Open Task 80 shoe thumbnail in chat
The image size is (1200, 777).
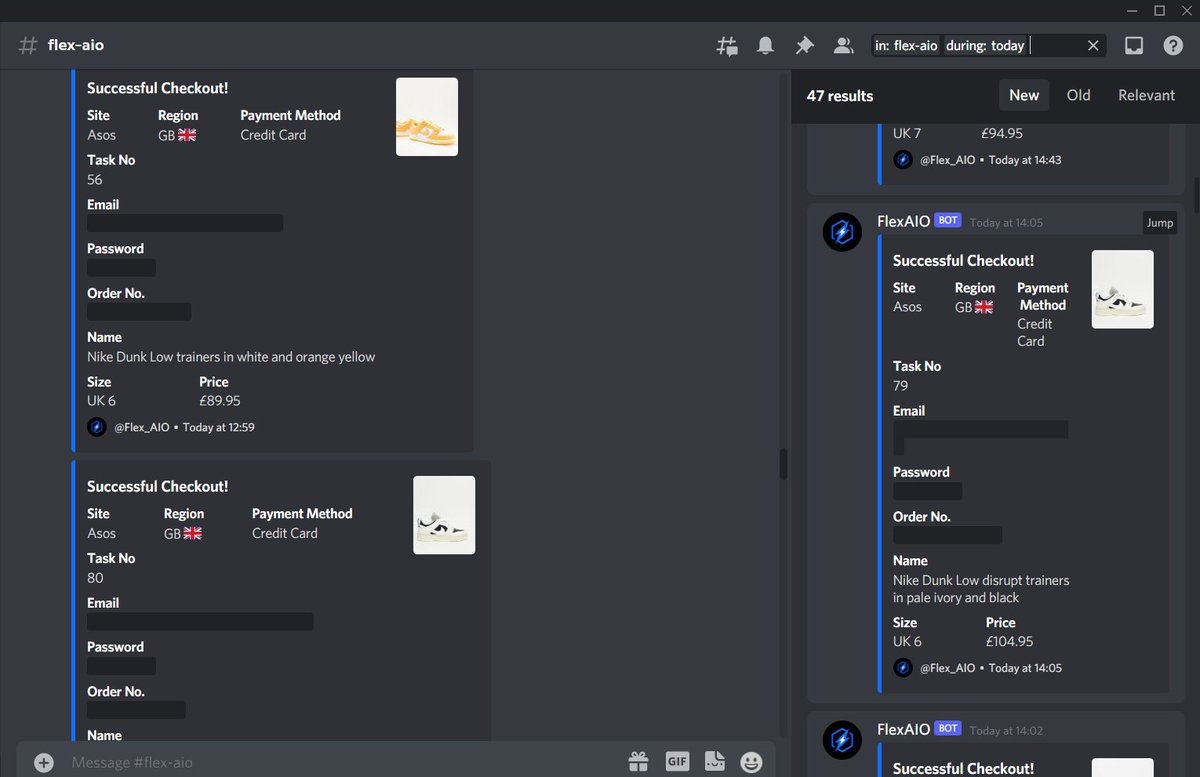(444, 515)
